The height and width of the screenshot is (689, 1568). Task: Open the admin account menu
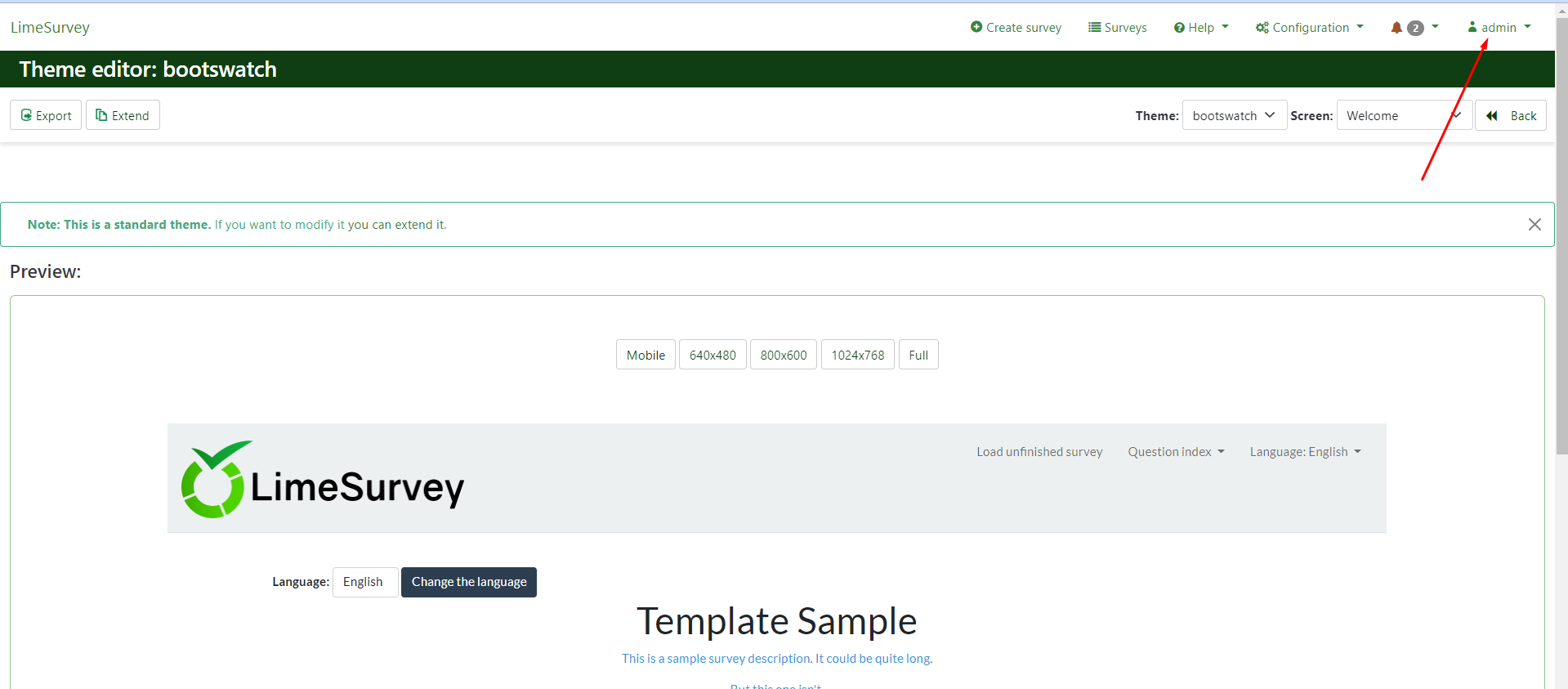tap(1499, 27)
